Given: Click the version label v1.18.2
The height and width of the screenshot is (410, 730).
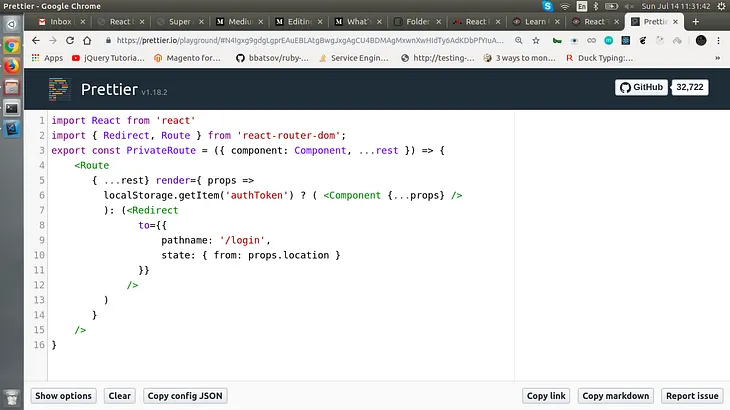Looking at the screenshot, I should pyautogui.click(x=154, y=92).
